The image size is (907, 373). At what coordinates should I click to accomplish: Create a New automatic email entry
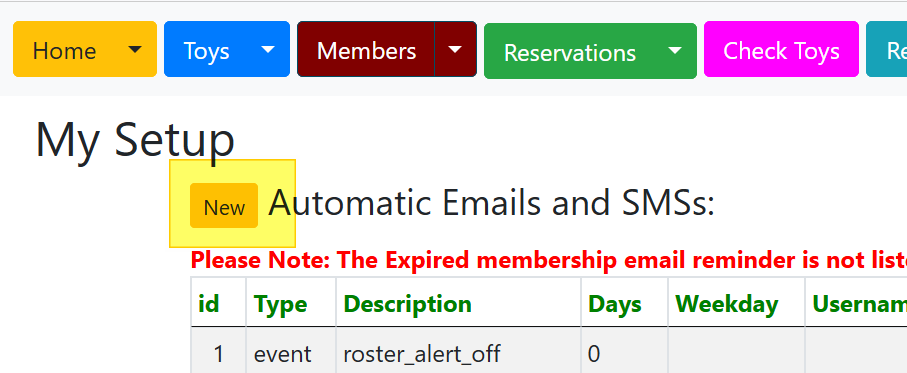click(224, 206)
